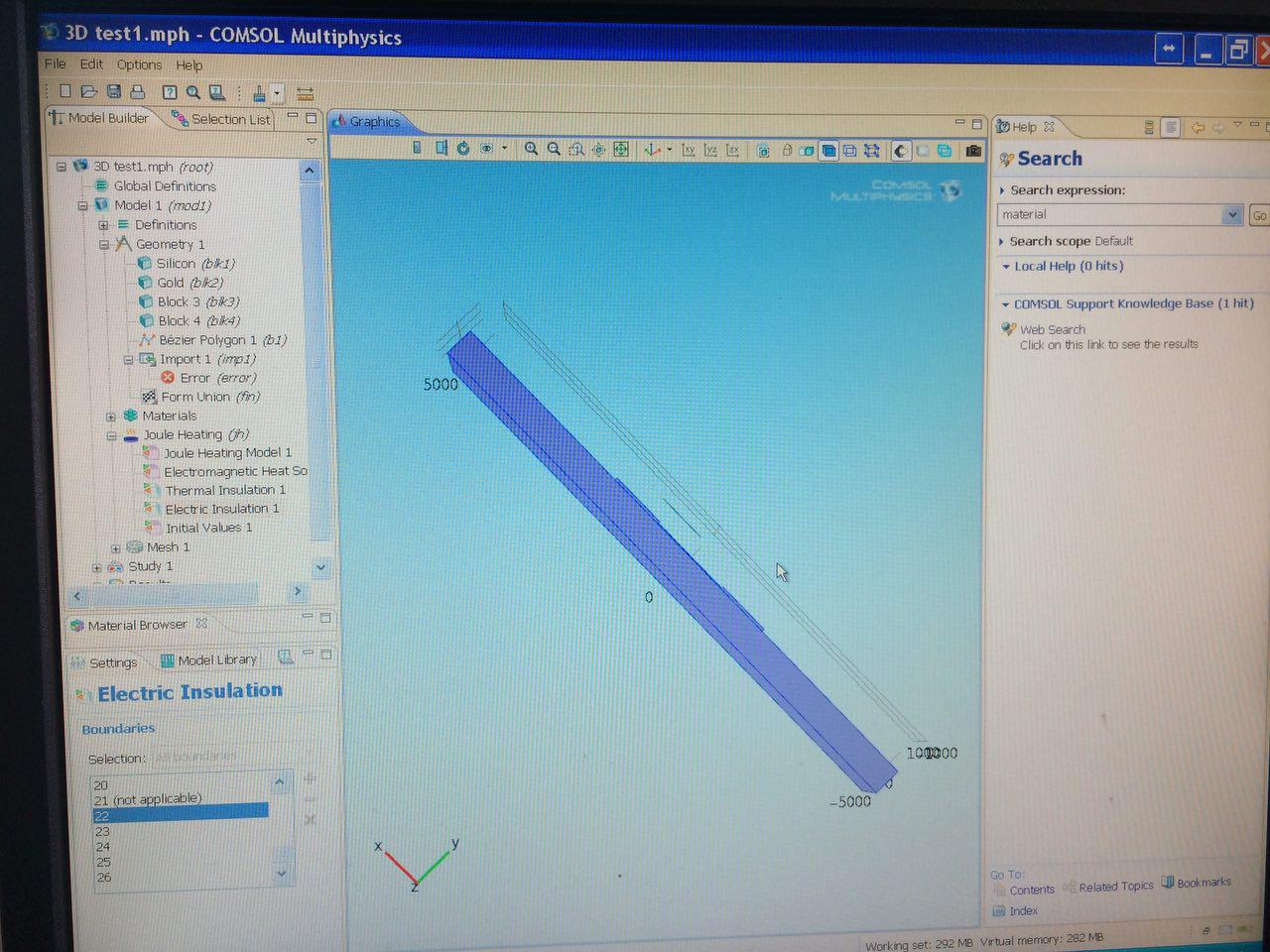
Task: Open the Options menu
Action: pyautogui.click(x=139, y=64)
